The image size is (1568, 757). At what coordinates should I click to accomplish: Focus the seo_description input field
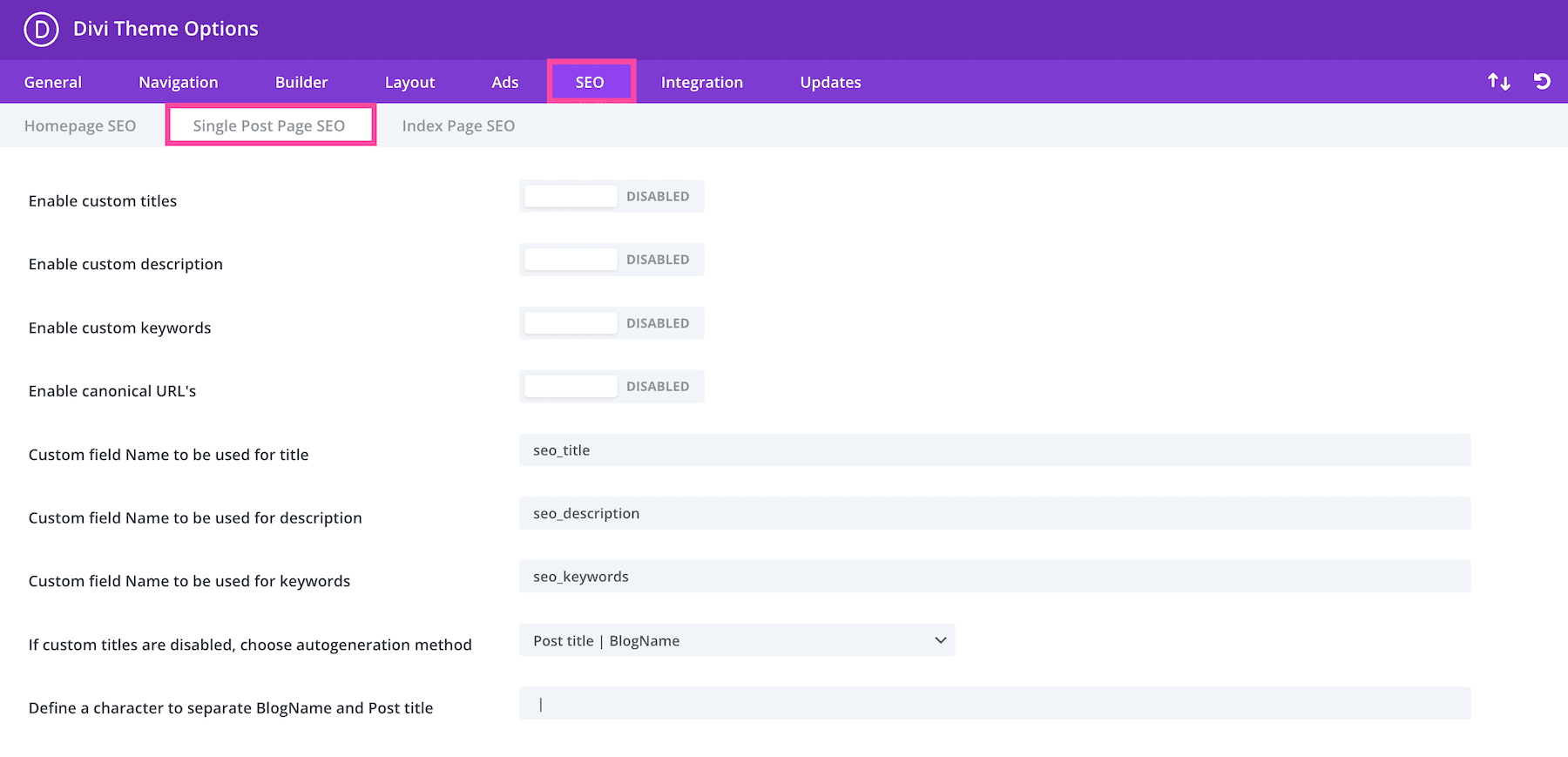click(994, 514)
